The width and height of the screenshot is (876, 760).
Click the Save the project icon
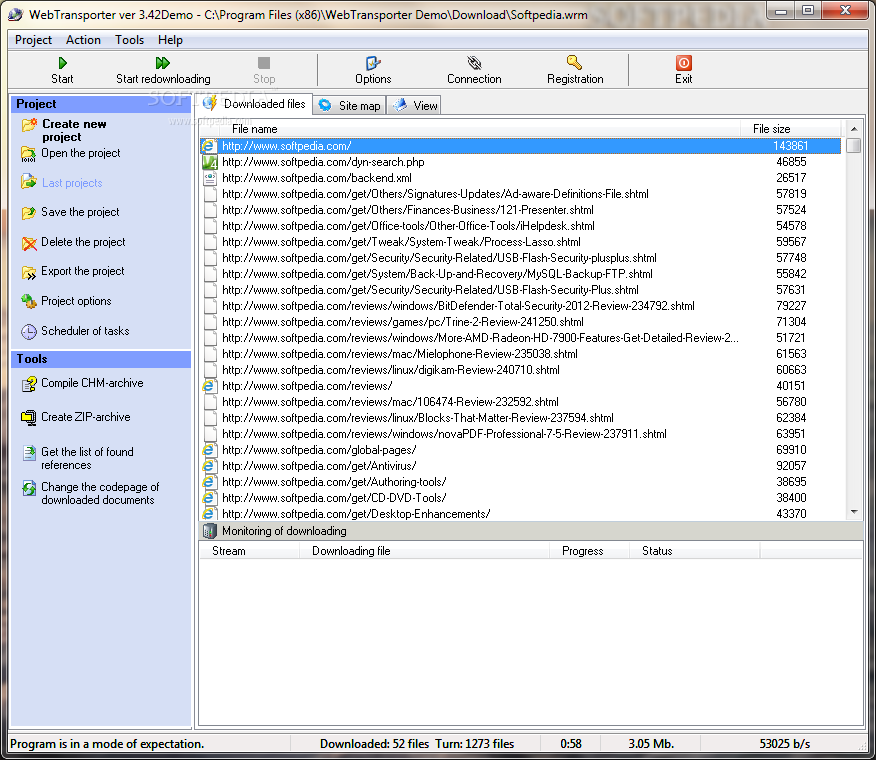point(28,213)
